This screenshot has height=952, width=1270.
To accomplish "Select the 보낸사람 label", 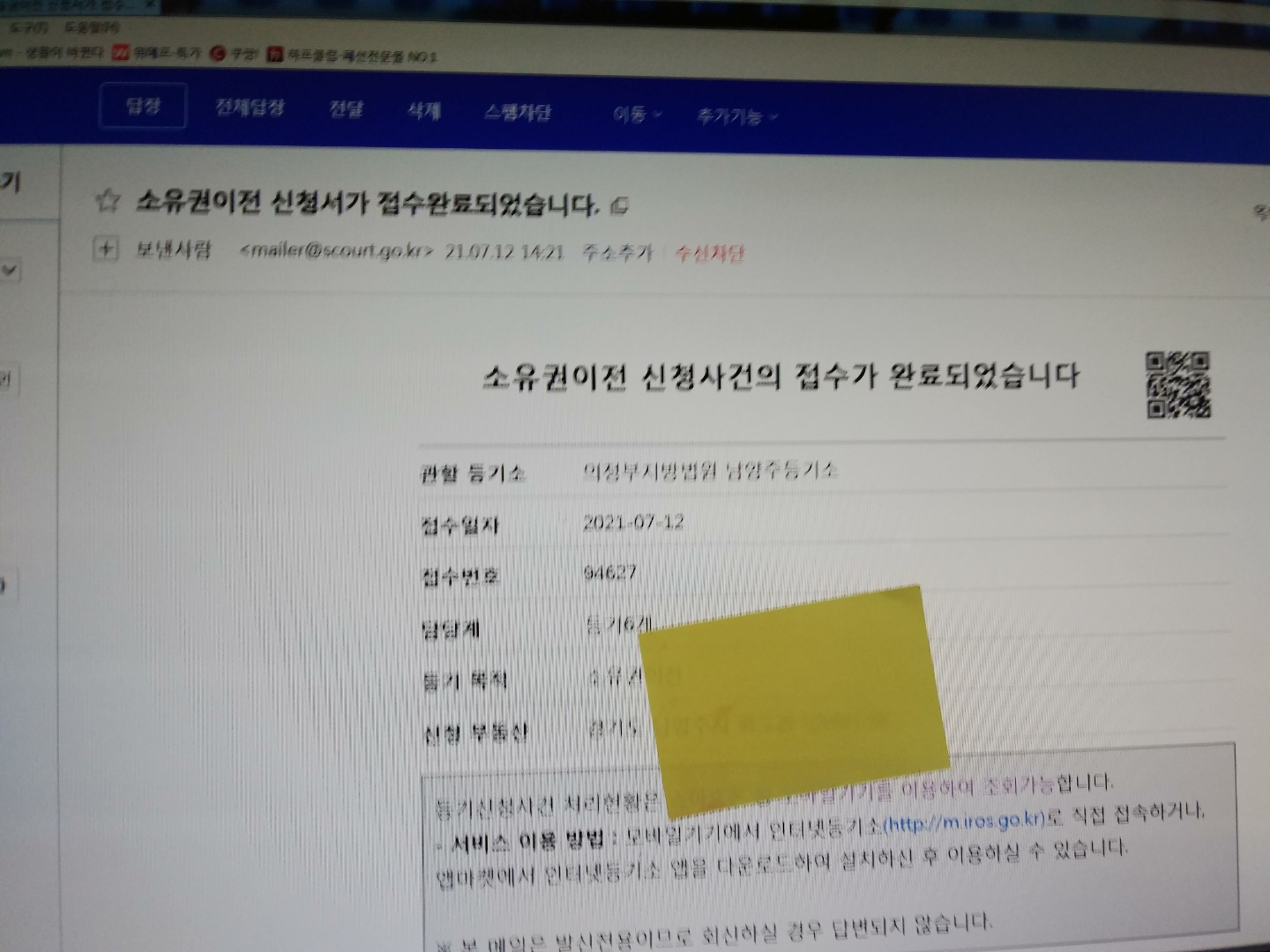I will coord(173,249).
